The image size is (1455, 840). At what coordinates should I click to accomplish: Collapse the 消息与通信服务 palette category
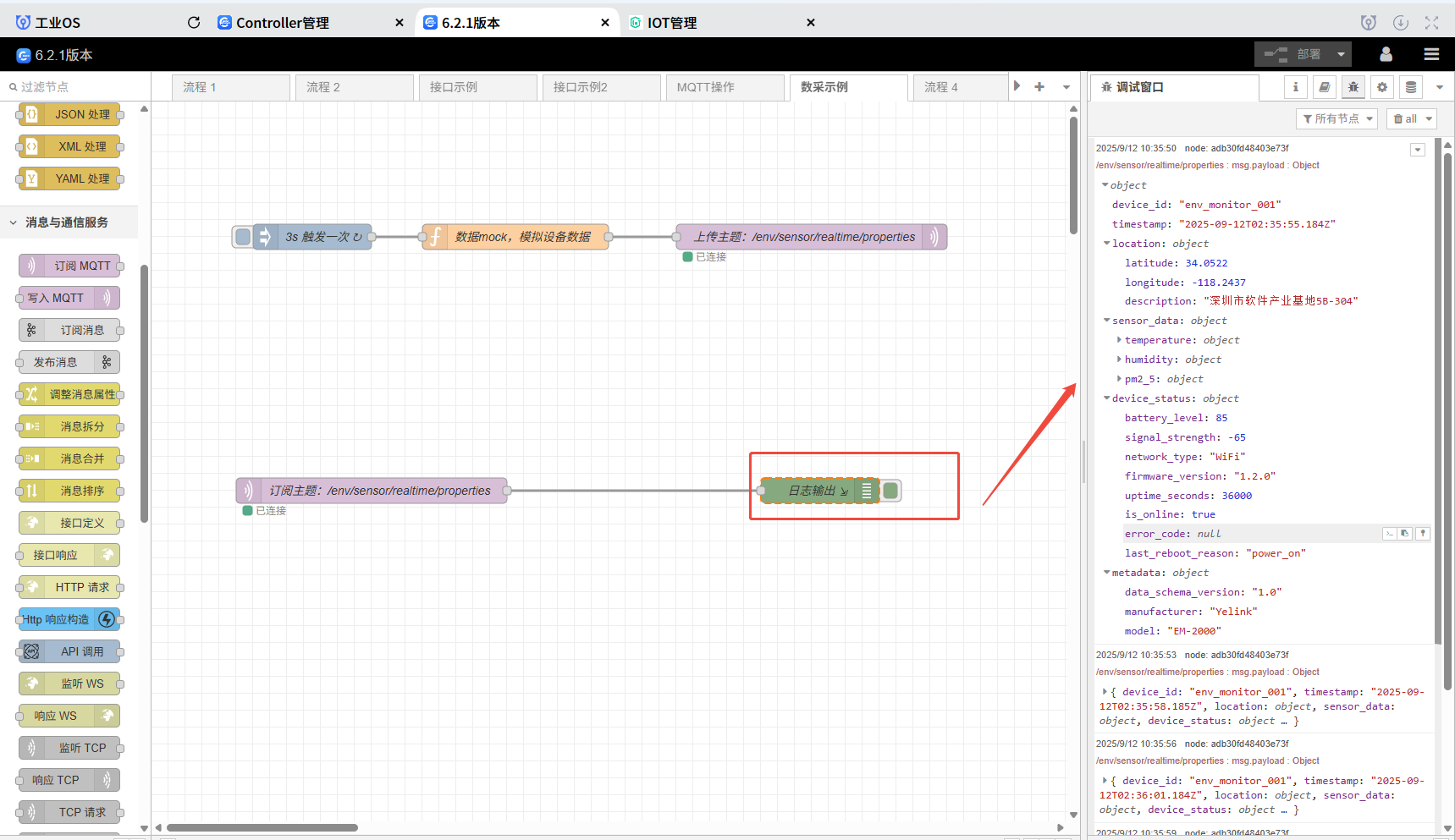14,222
